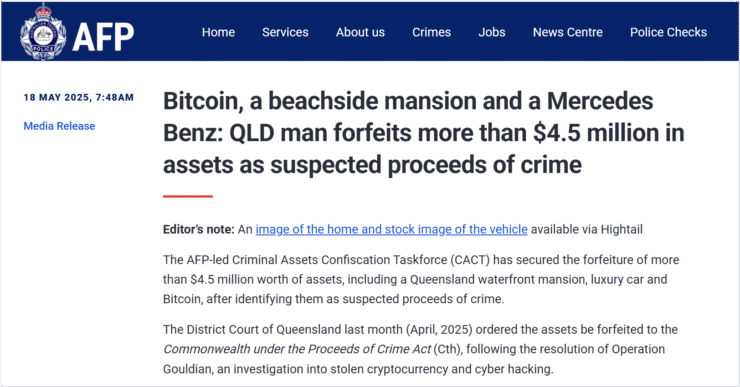This screenshot has width=740, height=387.
Task: Click the word Hightail in editor's note
Action: click(x=621, y=229)
